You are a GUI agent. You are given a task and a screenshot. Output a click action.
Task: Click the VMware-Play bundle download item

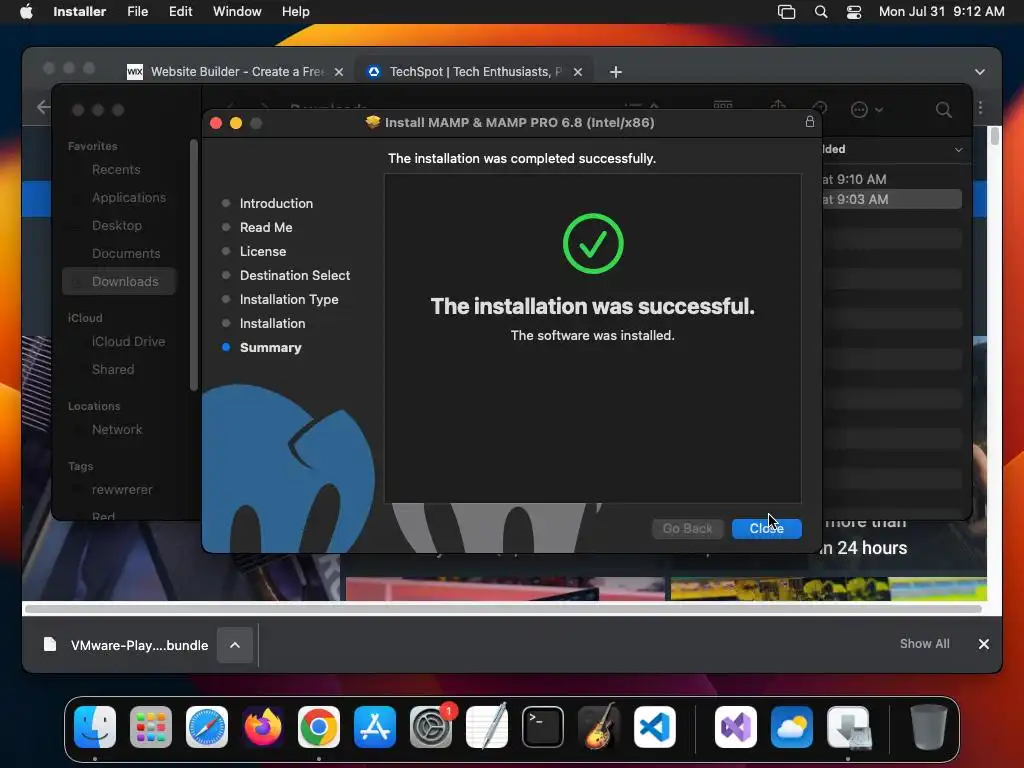(126, 645)
